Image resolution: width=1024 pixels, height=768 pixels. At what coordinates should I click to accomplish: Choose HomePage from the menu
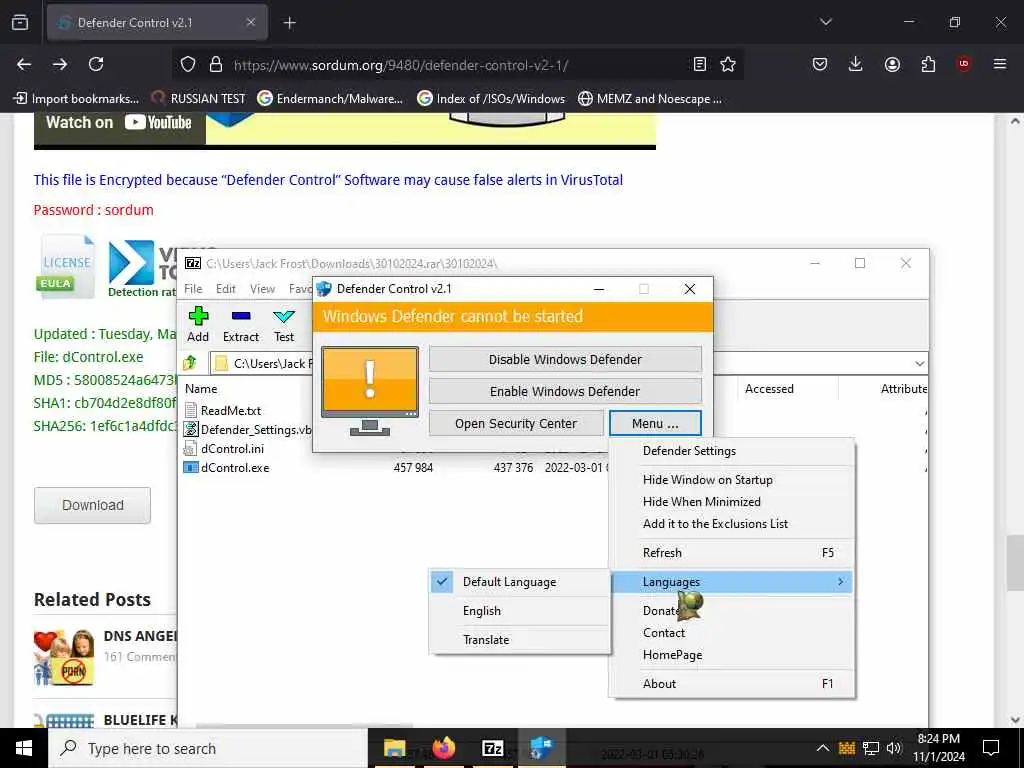point(731,655)
